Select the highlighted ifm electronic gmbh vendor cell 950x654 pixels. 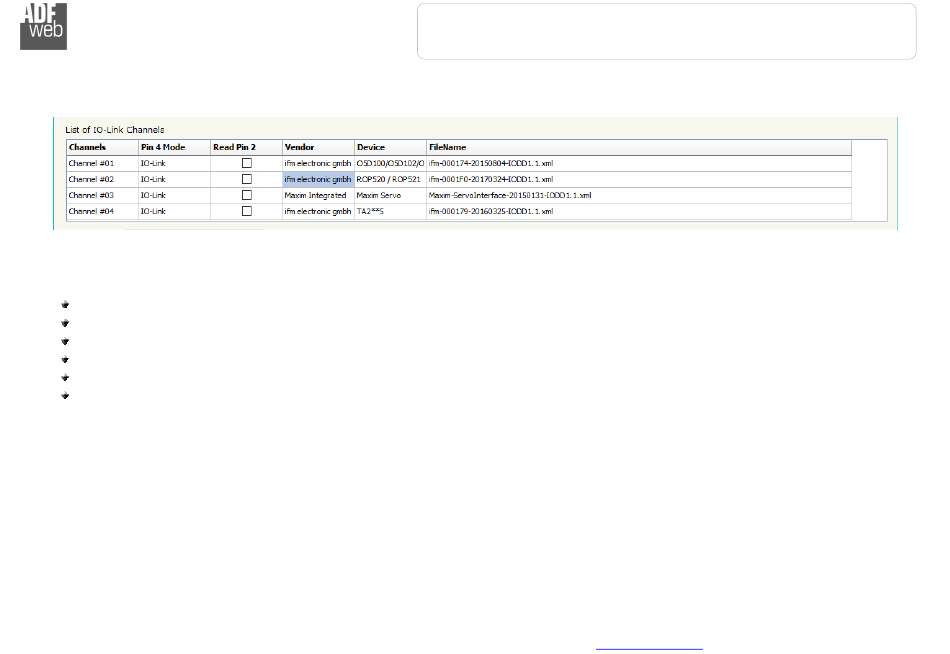tap(317, 179)
